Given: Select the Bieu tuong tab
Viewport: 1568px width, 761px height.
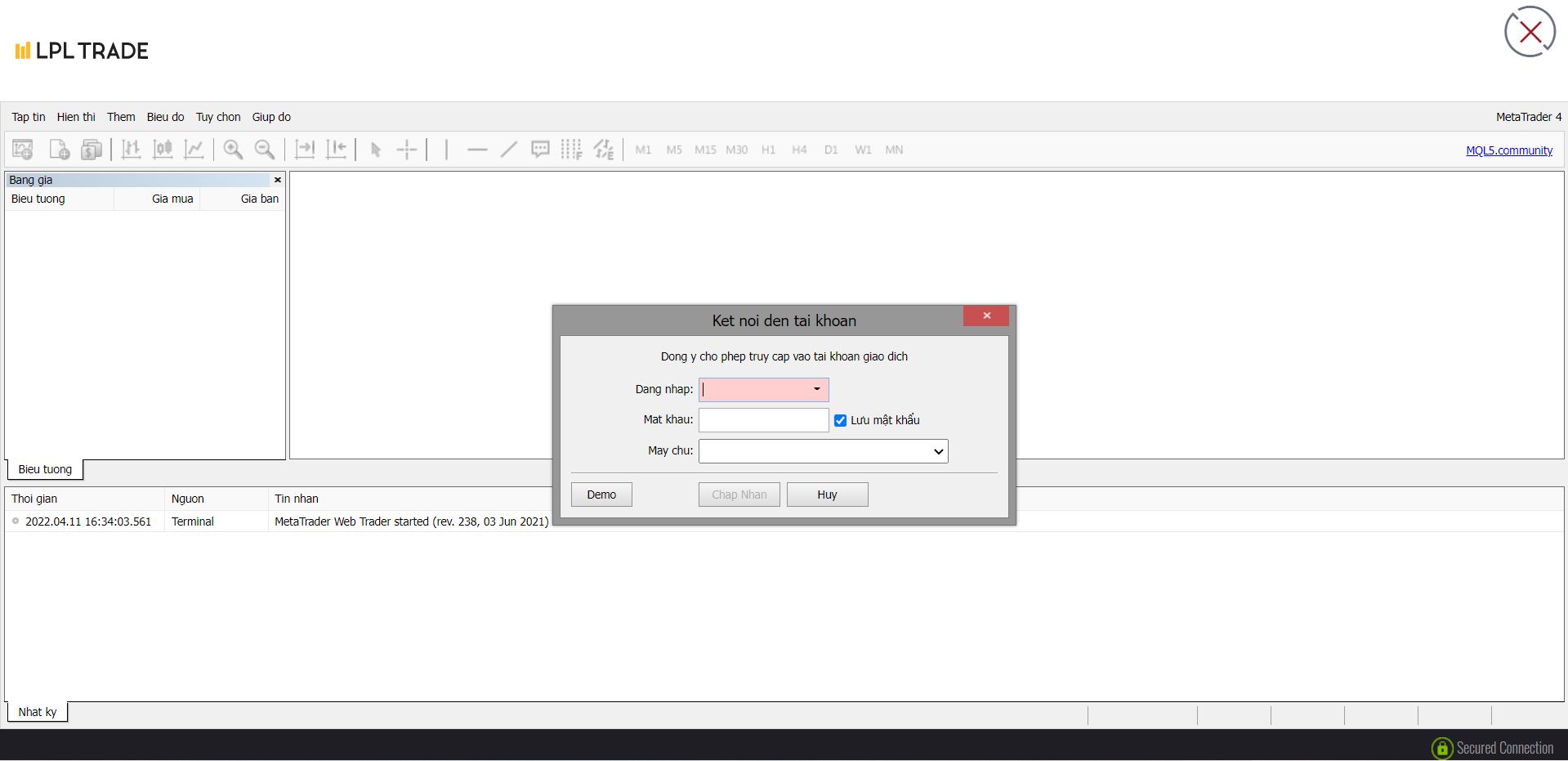Looking at the screenshot, I should (x=45, y=469).
